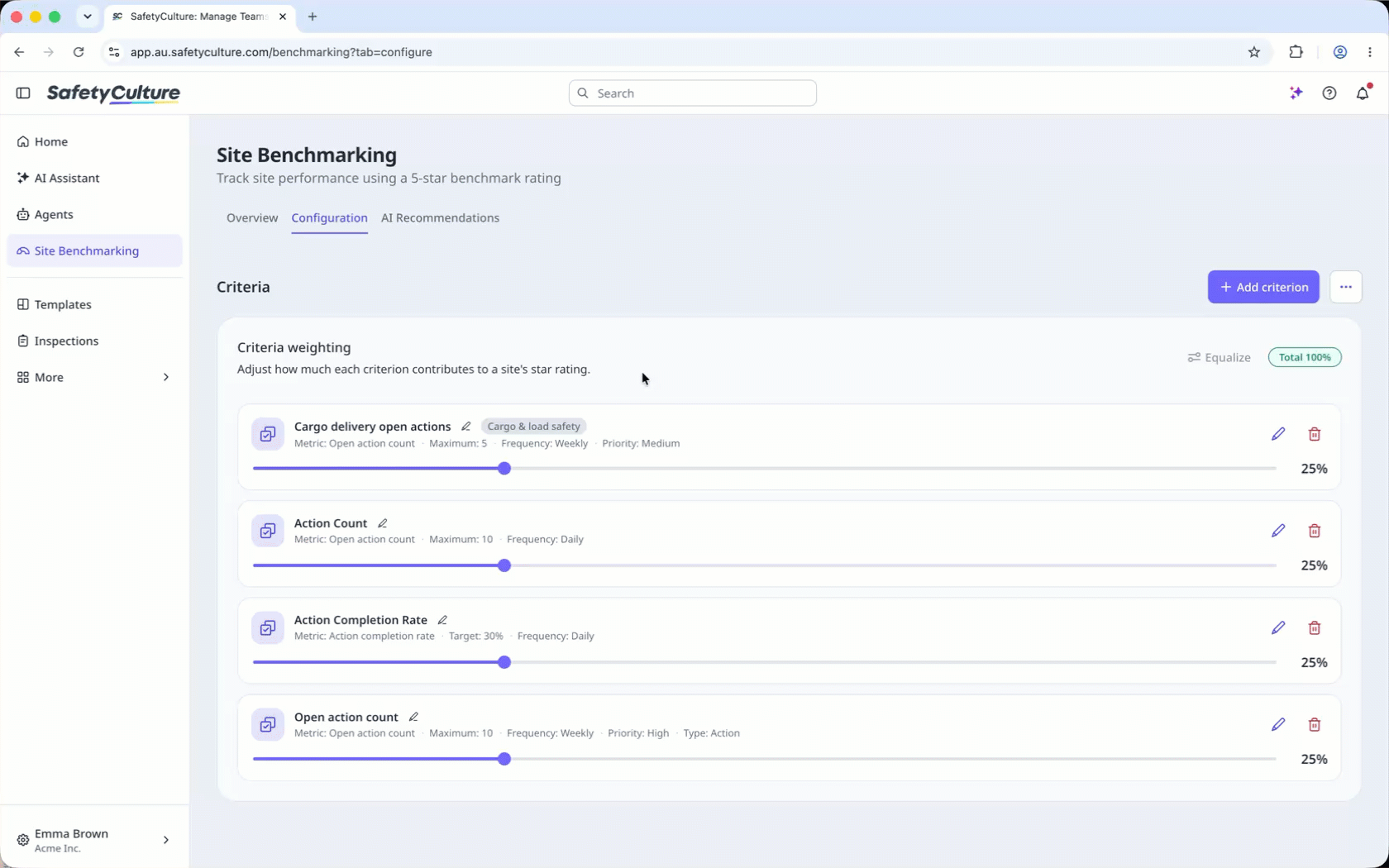The image size is (1389, 868).
Task: Adjust the Action Count weight slider
Action: click(x=504, y=566)
